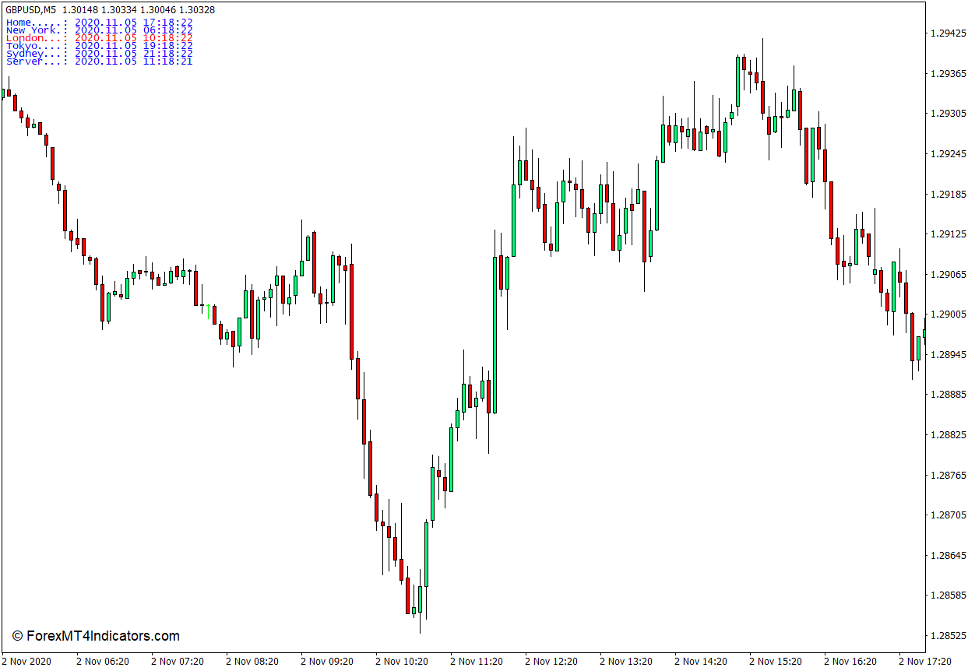Select the Home clock line

pyautogui.click(x=99, y=22)
